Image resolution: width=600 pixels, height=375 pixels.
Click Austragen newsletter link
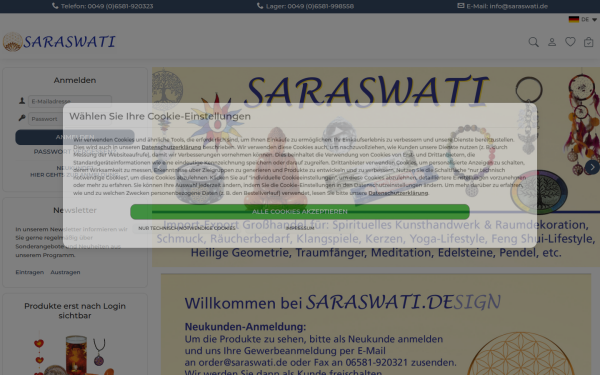pyautogui.click(x=65, y=272)
